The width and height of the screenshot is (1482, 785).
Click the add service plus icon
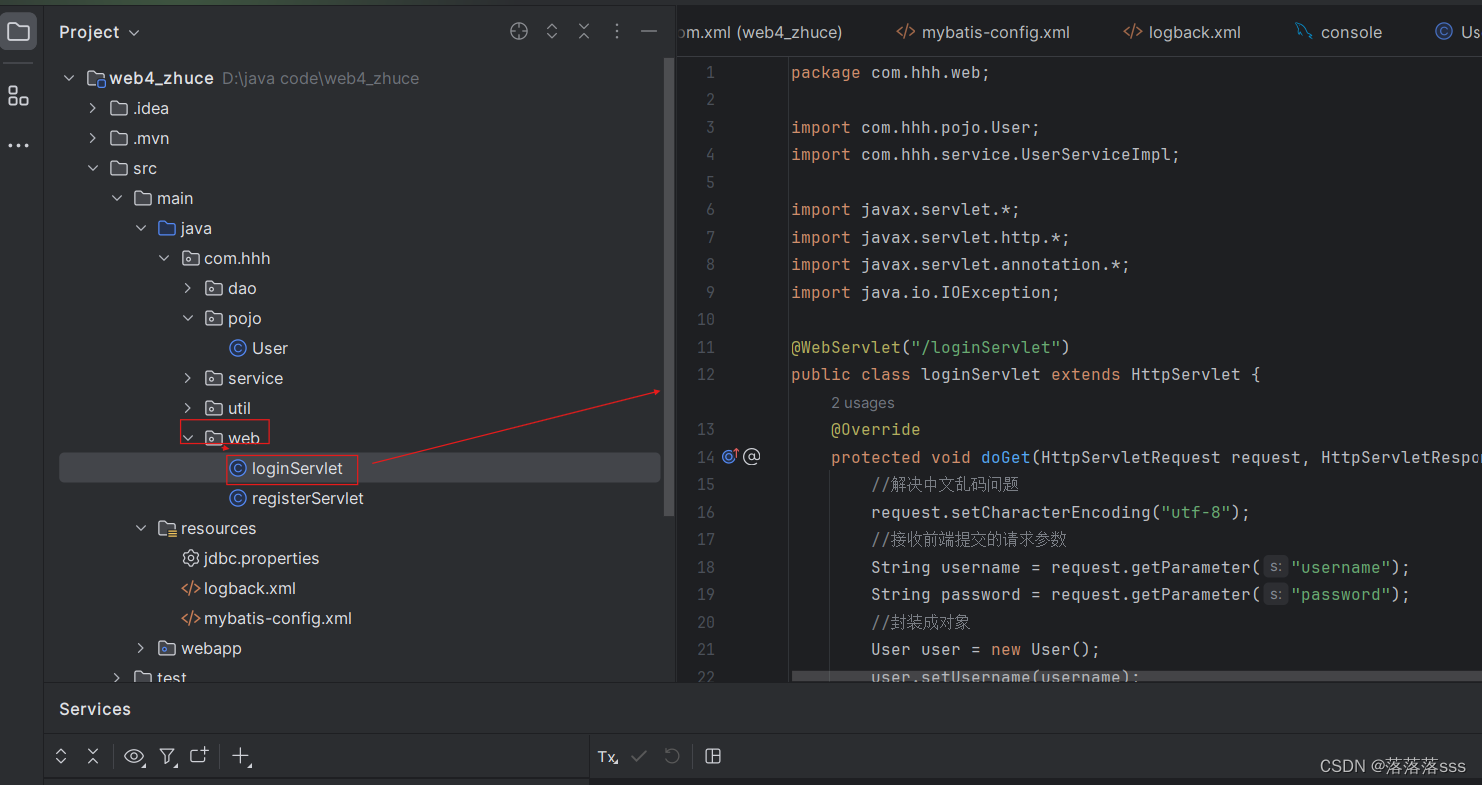[241, 756]
